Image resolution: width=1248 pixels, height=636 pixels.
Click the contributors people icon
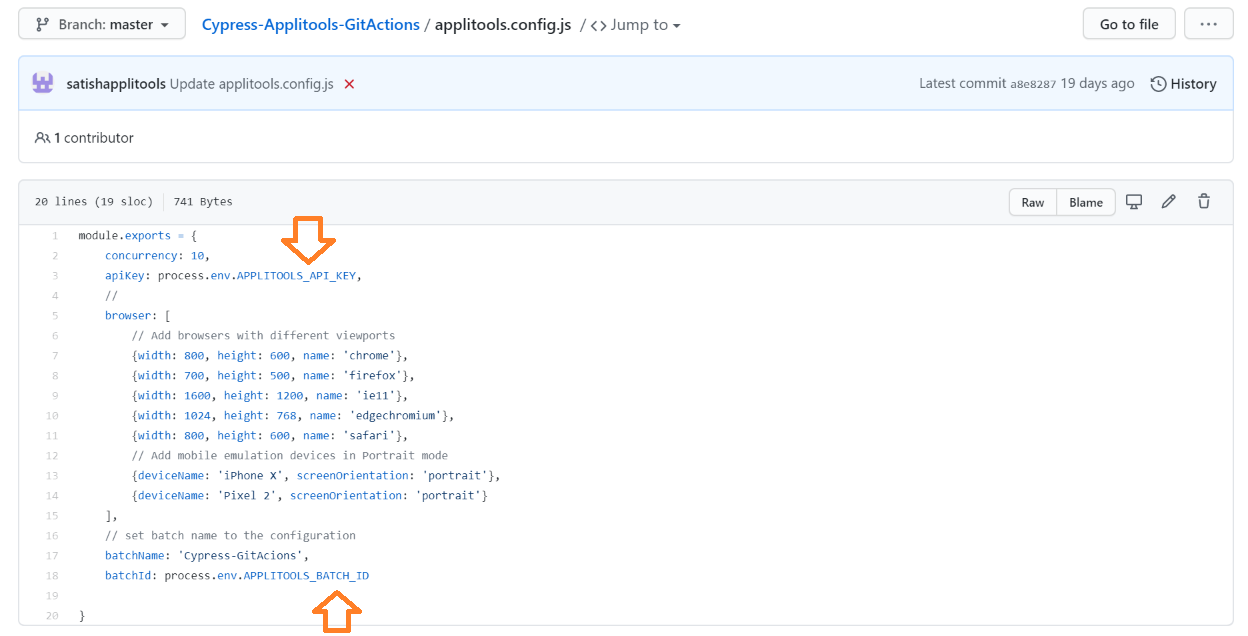coord(42,138)
